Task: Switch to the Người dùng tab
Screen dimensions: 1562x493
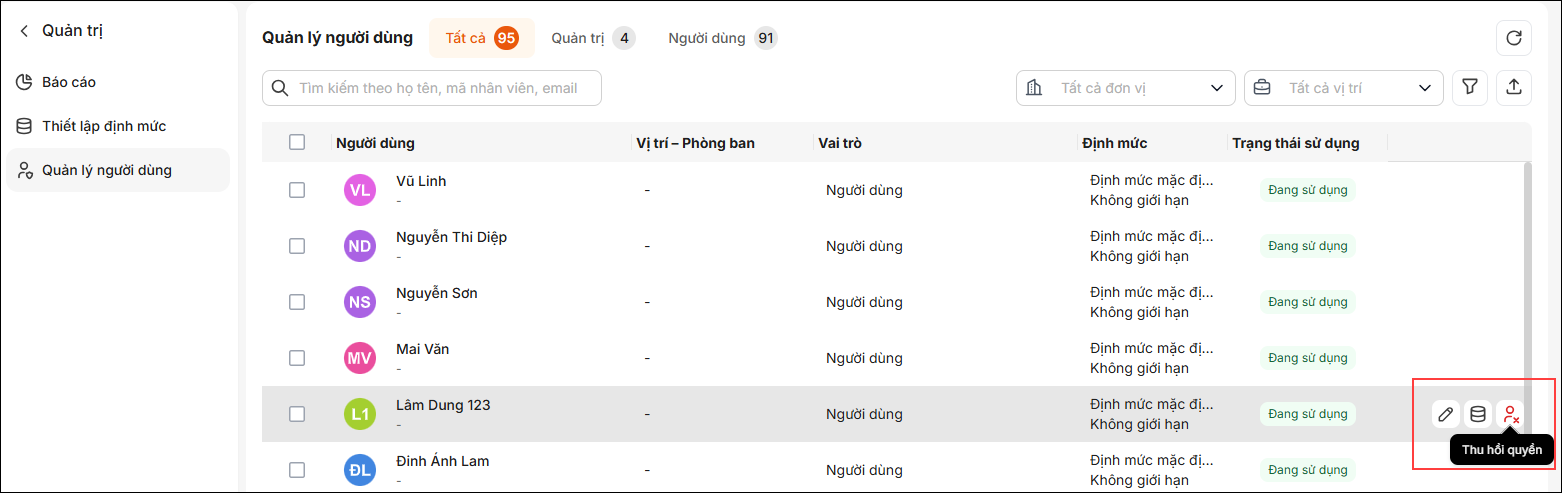Action: pos(722,38)
